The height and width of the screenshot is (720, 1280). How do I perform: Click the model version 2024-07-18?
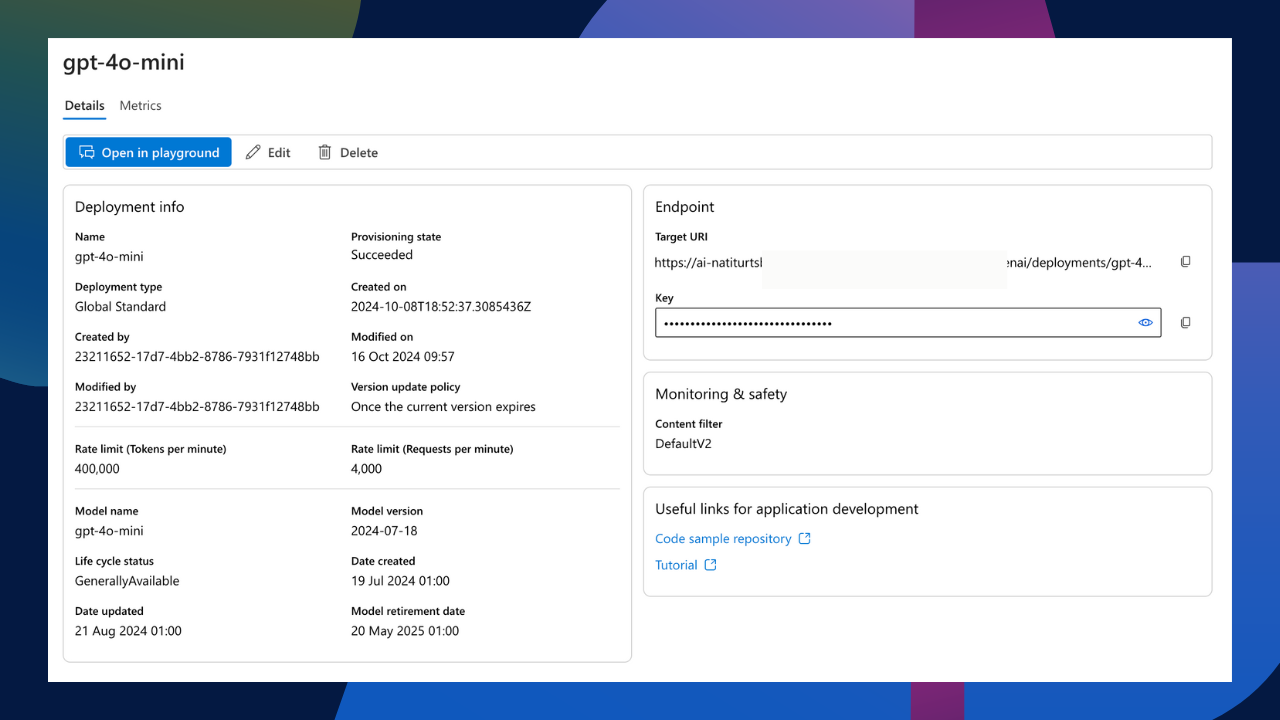(384, 531)
